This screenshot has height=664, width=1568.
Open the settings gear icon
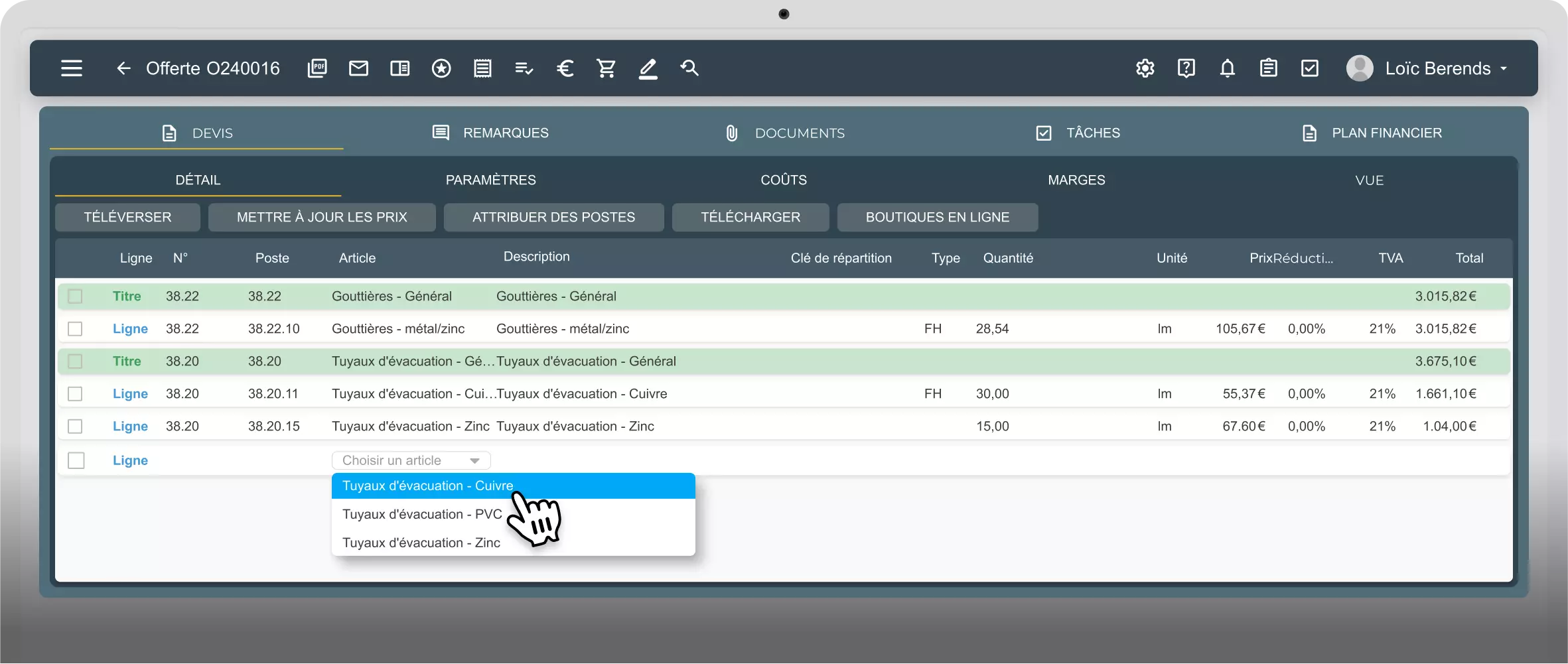(x=1145, y=68)
